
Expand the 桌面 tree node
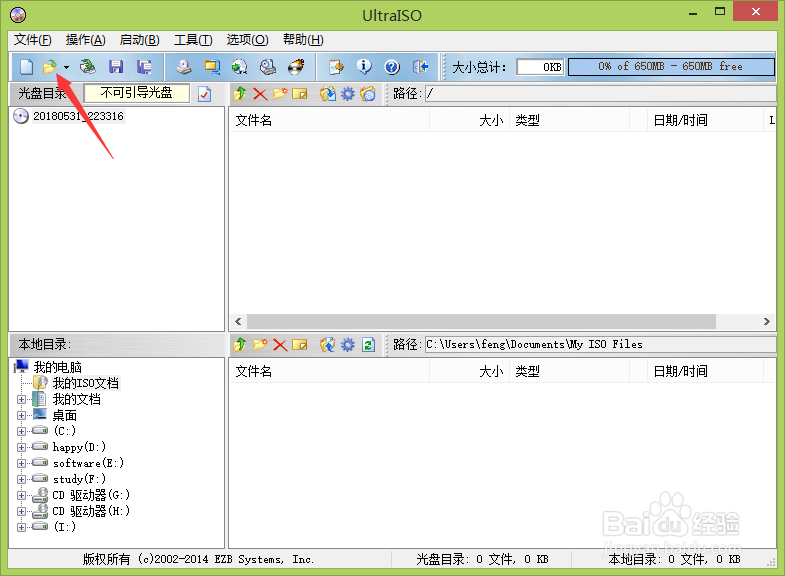(22, 415)
